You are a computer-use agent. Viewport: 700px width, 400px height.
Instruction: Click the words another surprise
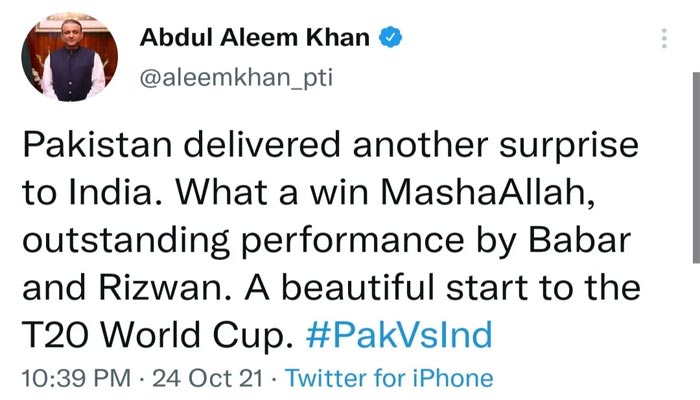(x=496, y=145)
